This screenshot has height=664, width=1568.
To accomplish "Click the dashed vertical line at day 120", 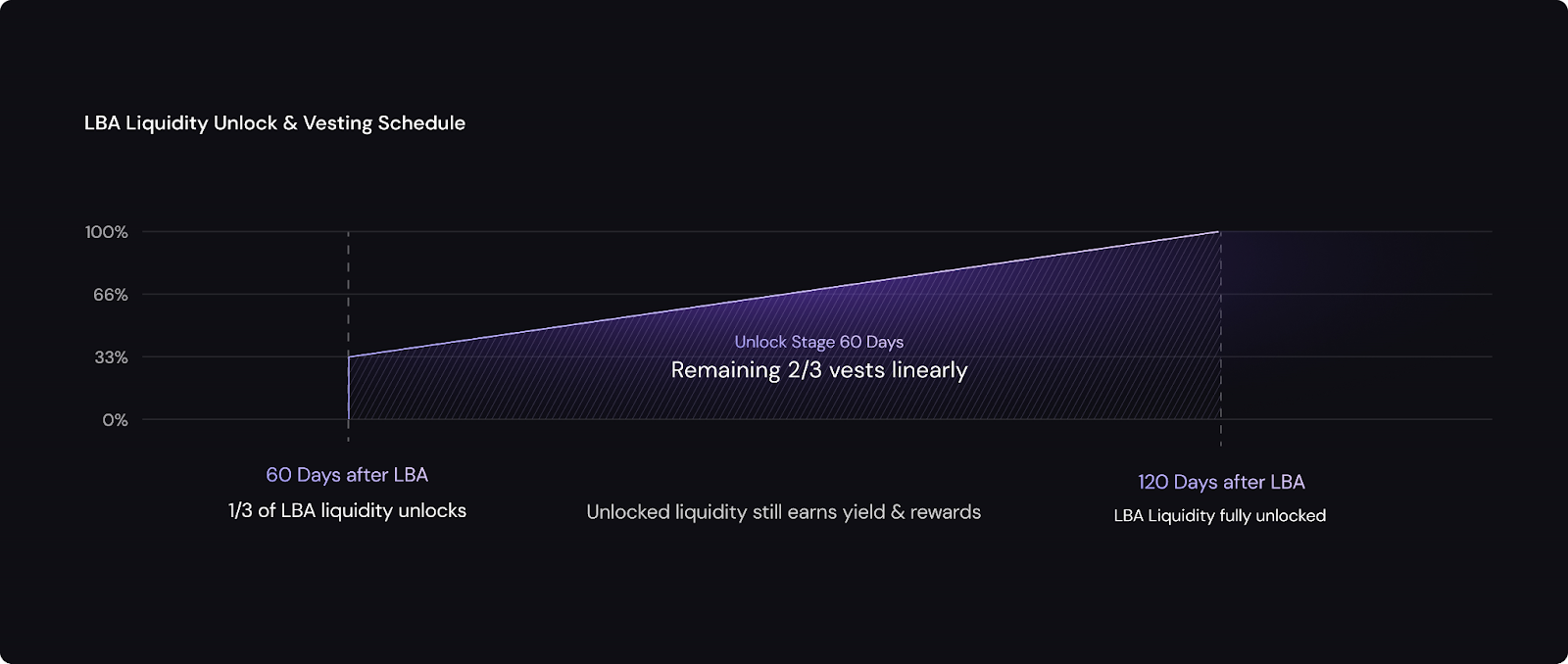I will (1220, 431).
